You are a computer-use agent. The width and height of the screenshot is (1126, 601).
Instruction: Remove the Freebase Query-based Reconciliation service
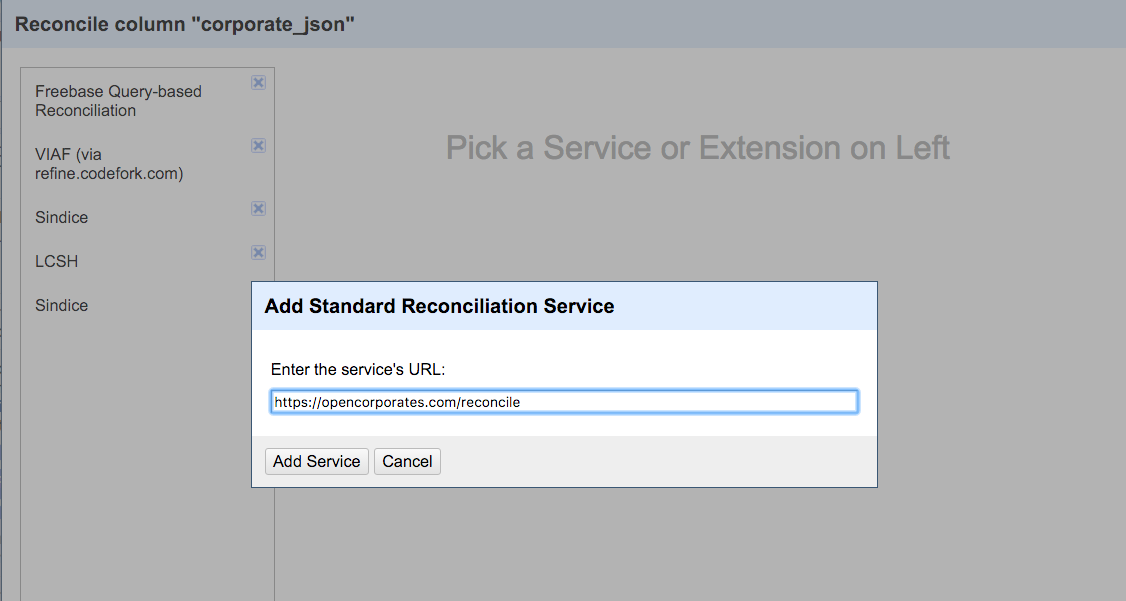pos(258,83)
